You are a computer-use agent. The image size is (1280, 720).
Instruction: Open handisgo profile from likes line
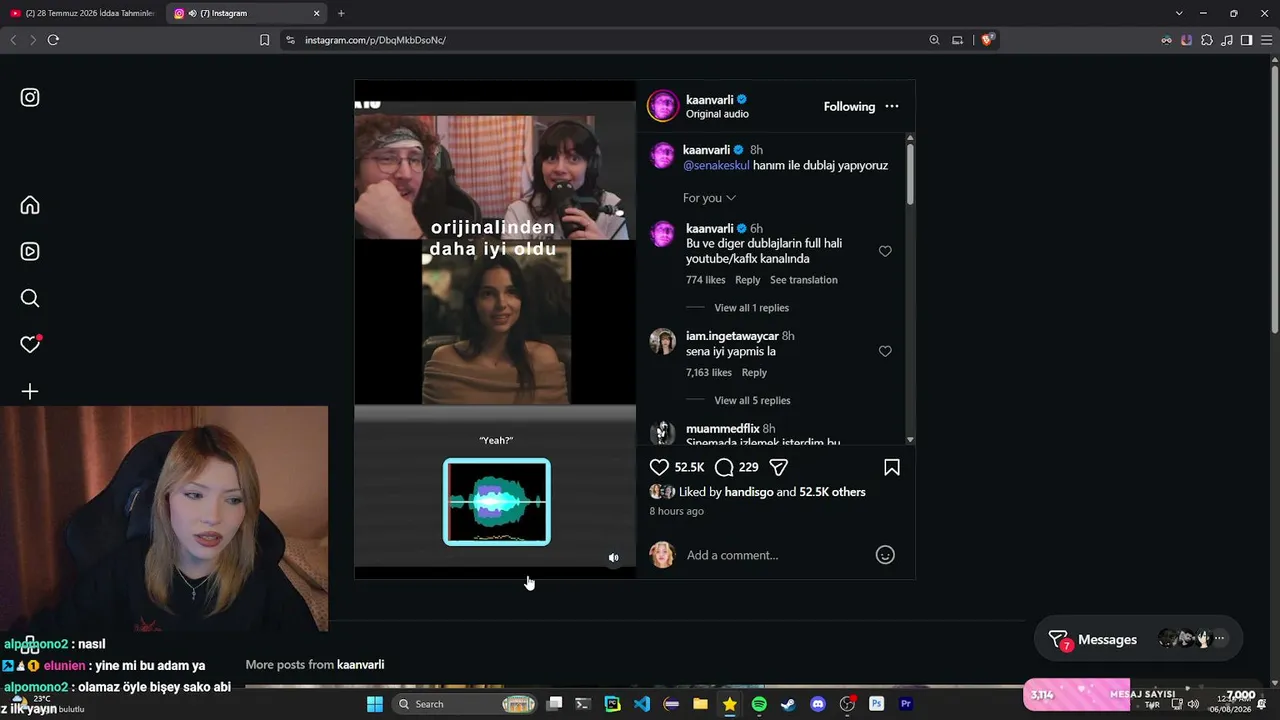point(748,492)
